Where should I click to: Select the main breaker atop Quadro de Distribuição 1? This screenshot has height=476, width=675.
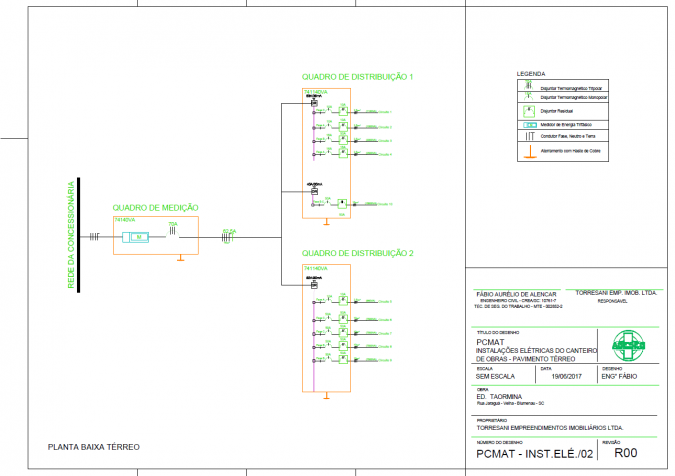[314, 103]
